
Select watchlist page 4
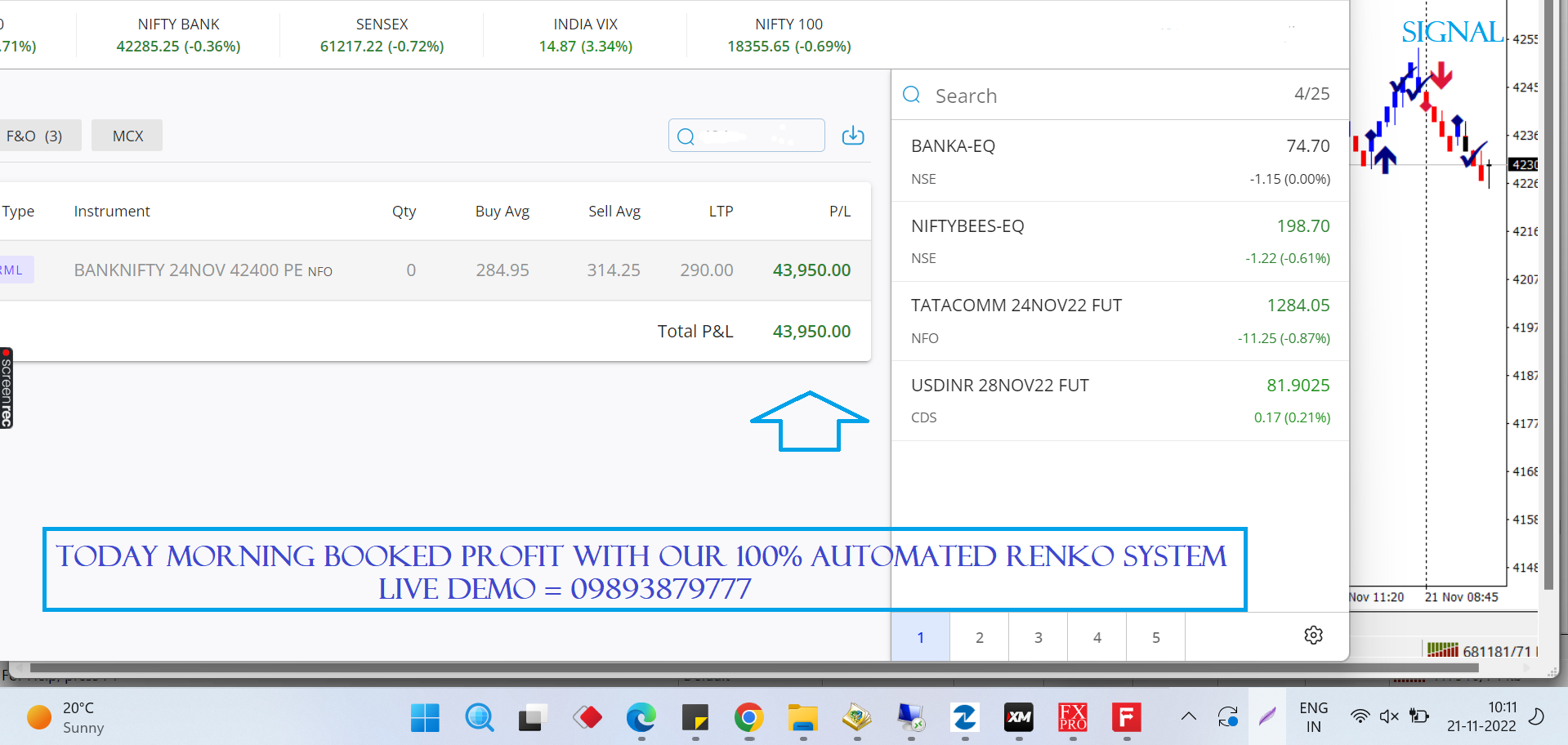click(1097, 637)
